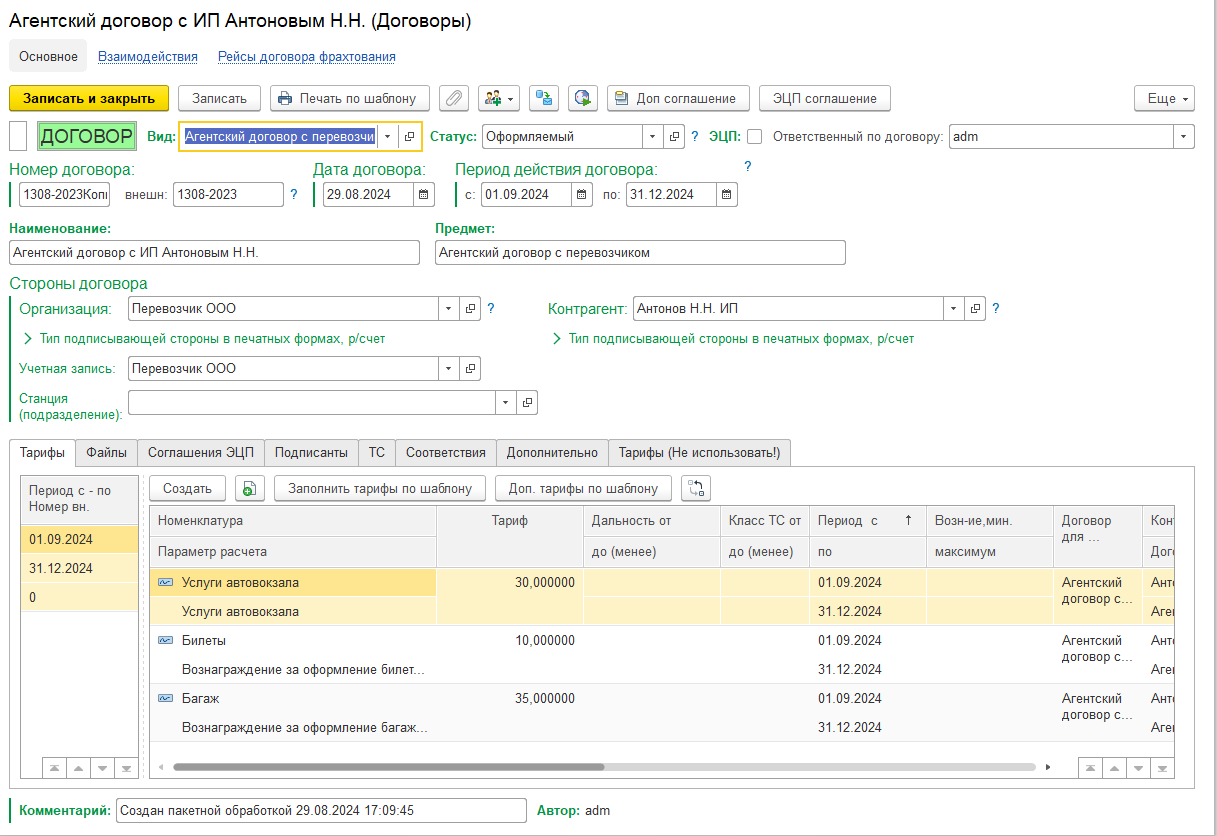Click the globe report icon in toolbar
Image resolution: width=1217 pixels, height=836 pixels.
(x=583, y=98)
